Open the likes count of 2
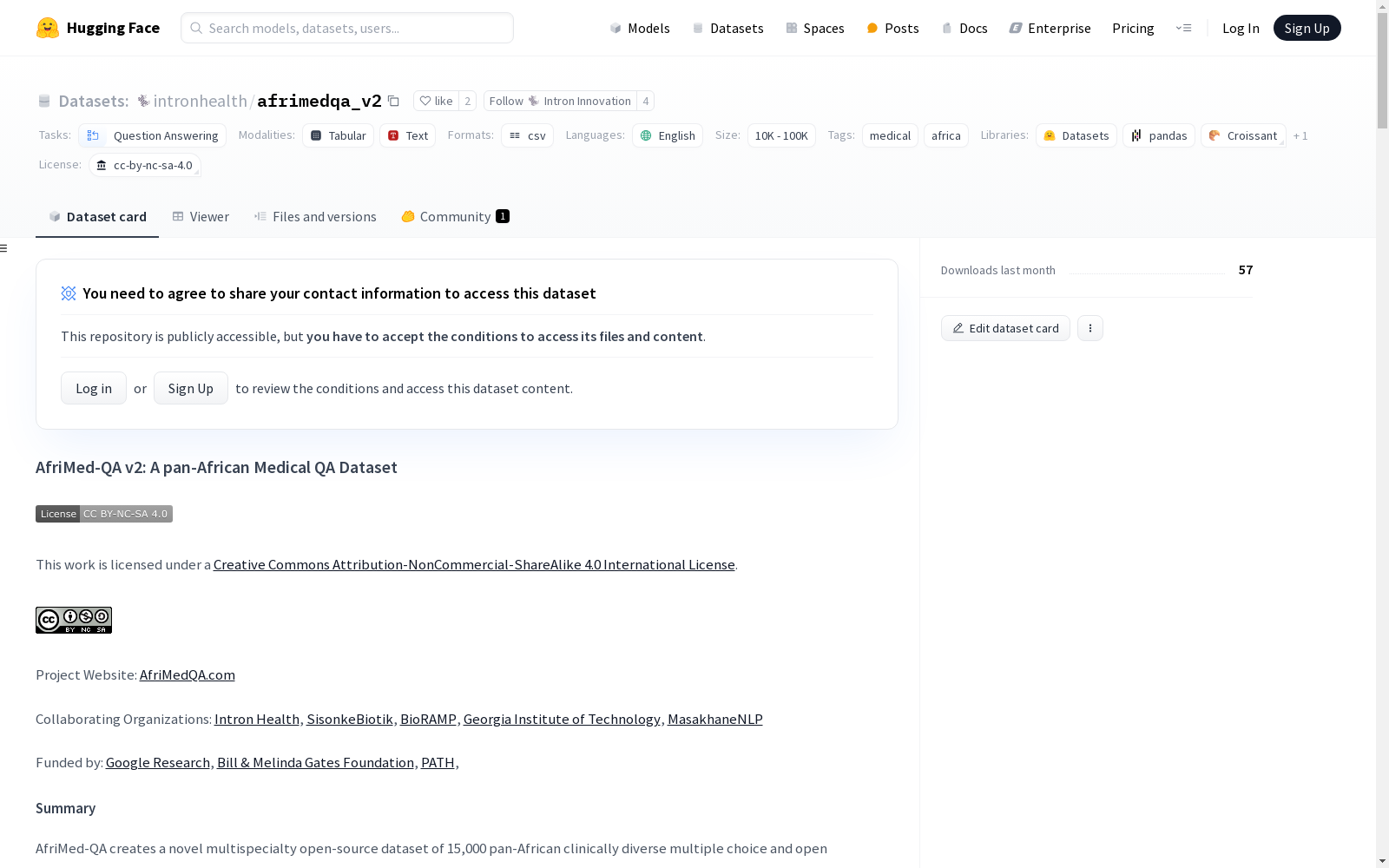This screenshot has height=868, width=1389. point(467,101)
